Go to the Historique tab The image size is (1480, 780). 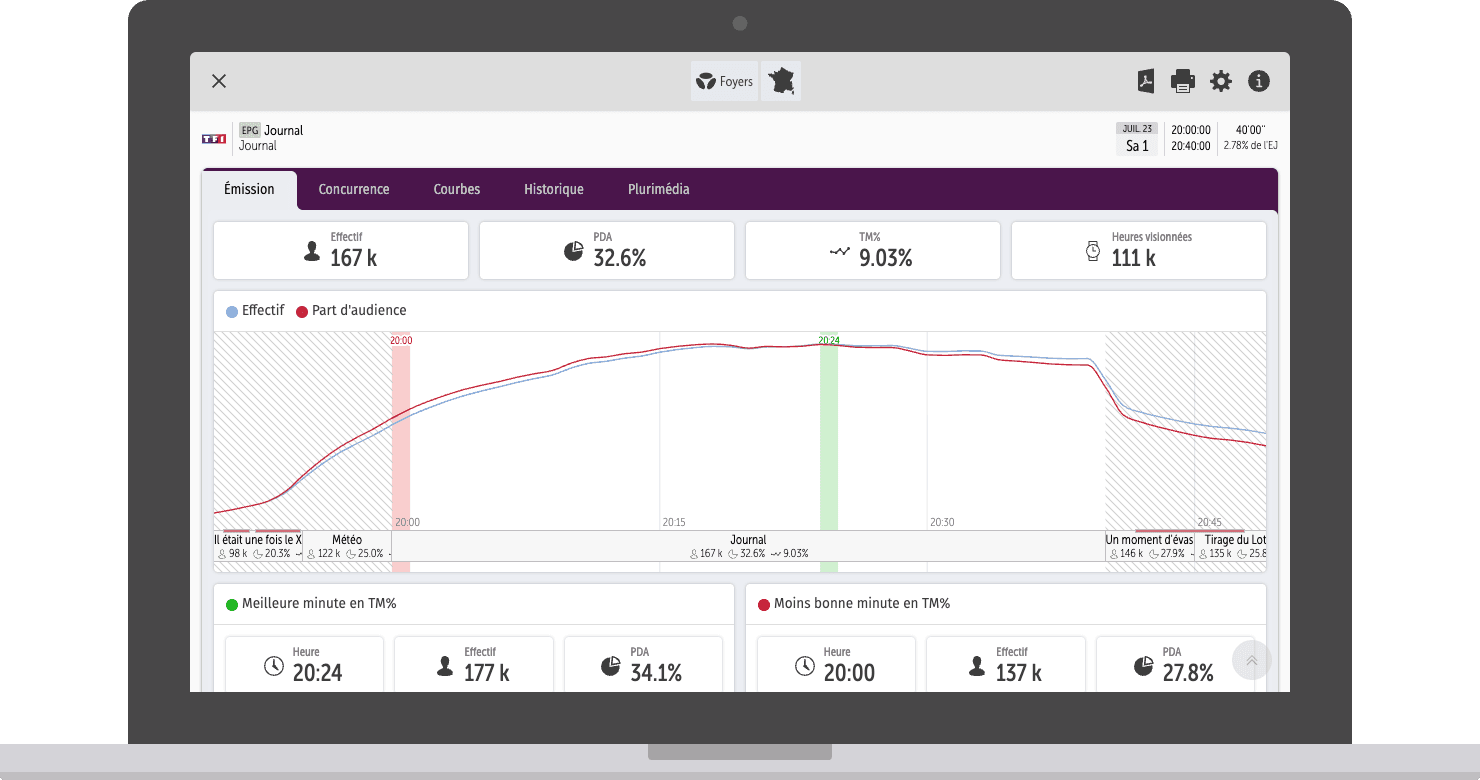point(554,189)
